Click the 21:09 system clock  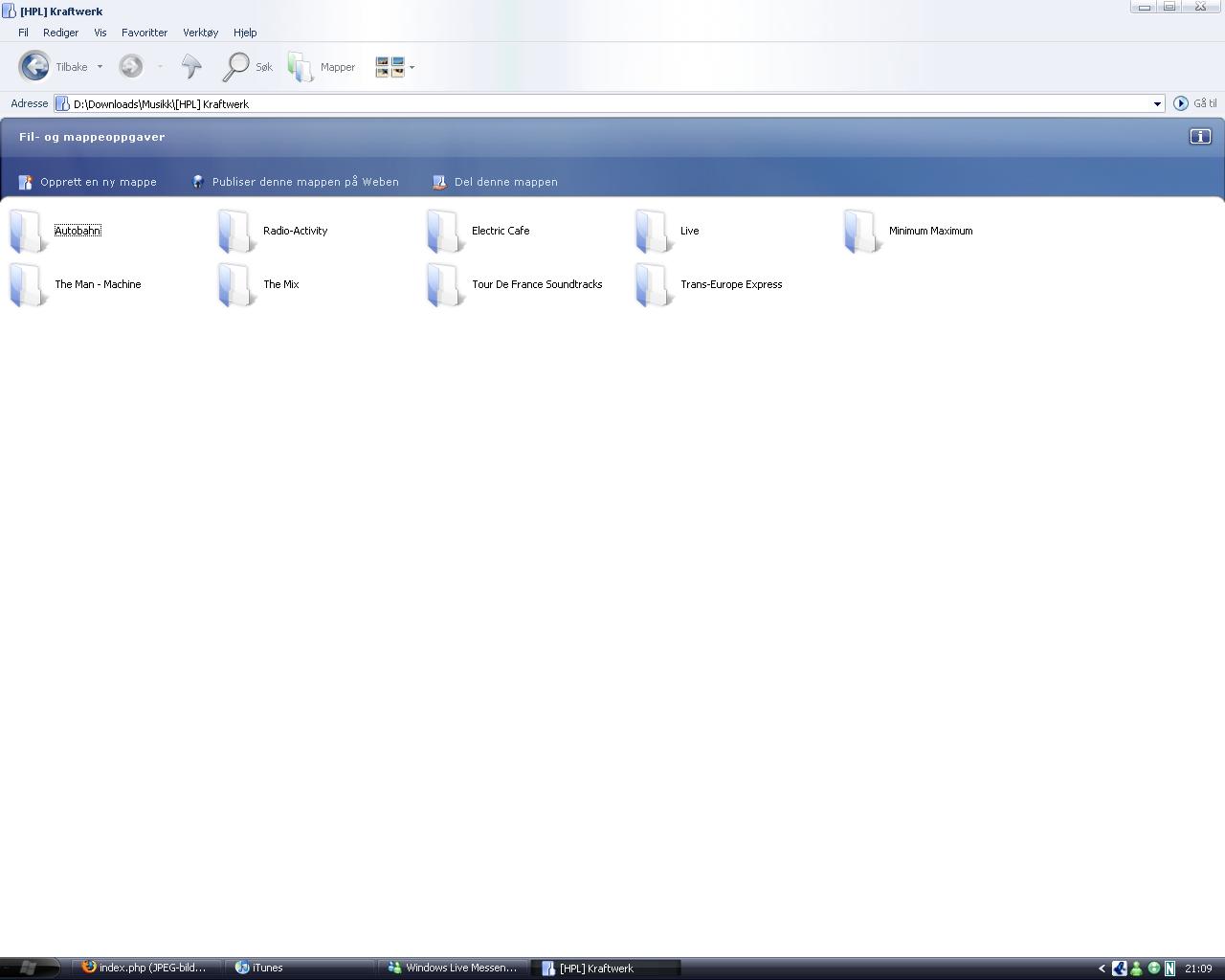pyautogui.click(x=1198, y=969)
